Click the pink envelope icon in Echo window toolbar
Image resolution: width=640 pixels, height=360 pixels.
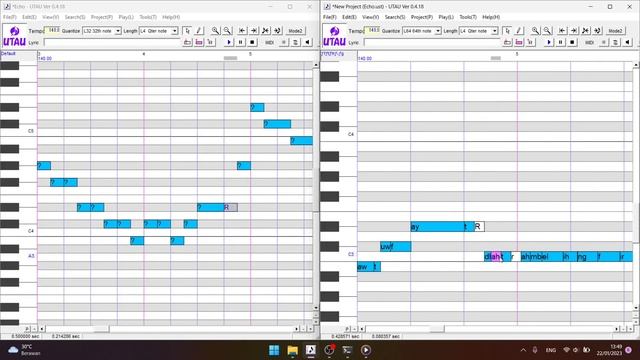(x=199, y=42)
